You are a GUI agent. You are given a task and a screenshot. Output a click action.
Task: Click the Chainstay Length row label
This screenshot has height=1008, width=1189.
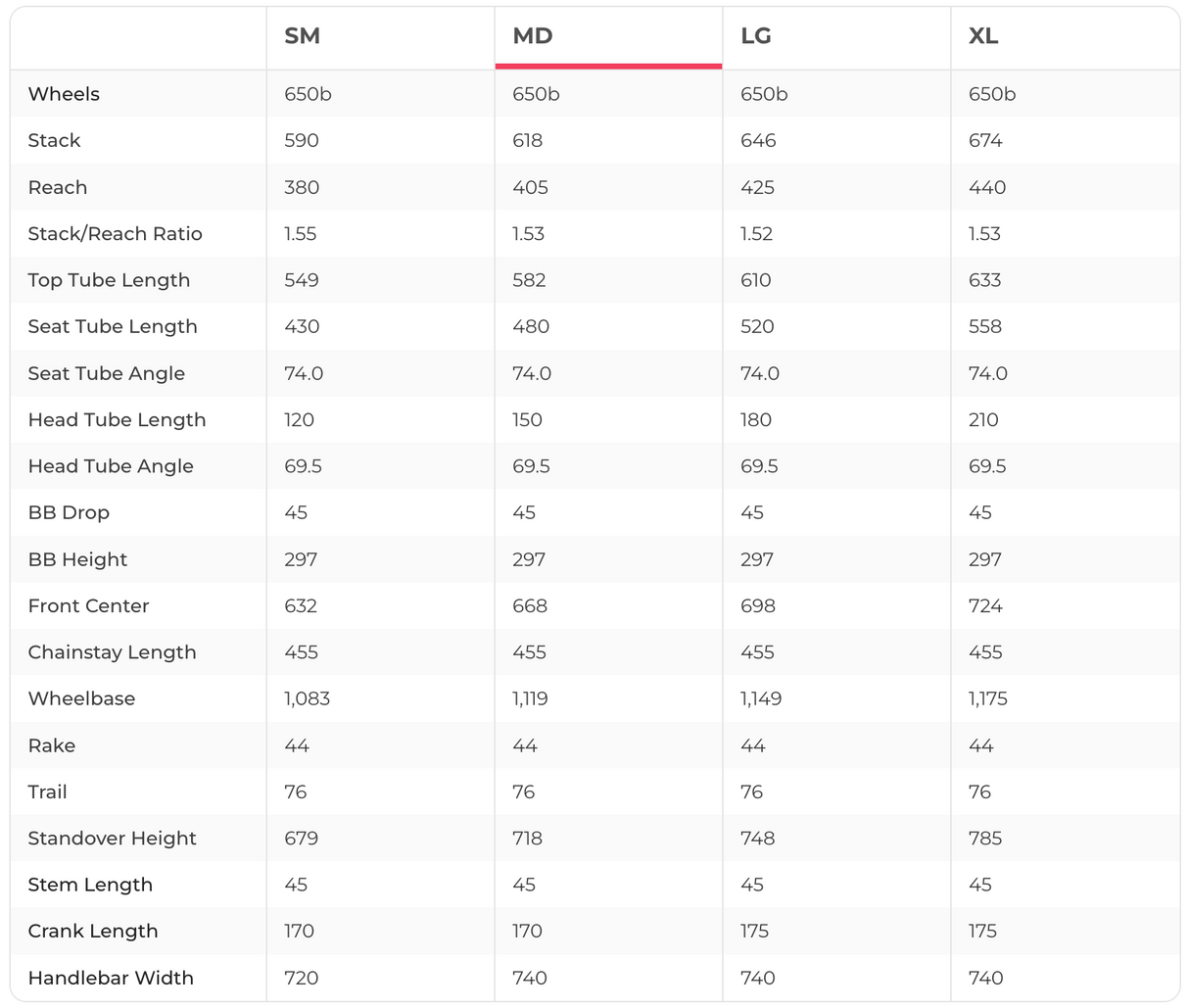click(x=112, y=652)
